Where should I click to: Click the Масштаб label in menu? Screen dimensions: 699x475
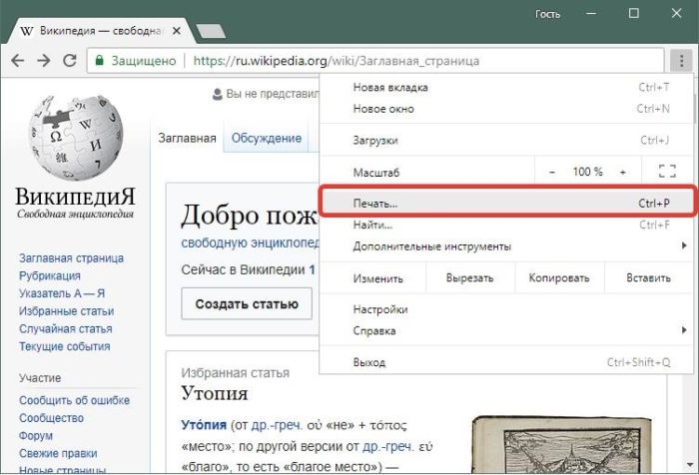click(376, 172)
